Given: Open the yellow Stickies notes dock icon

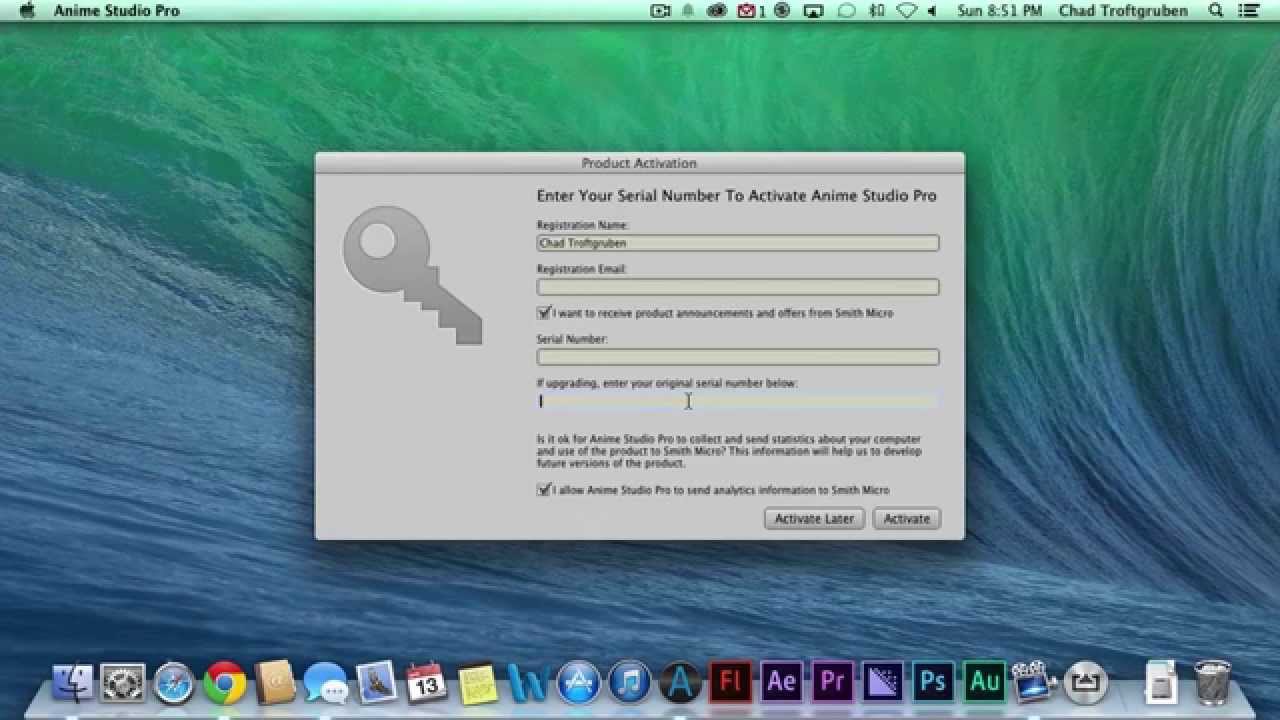Looking at the screenshot, I should tap(478, 682).
